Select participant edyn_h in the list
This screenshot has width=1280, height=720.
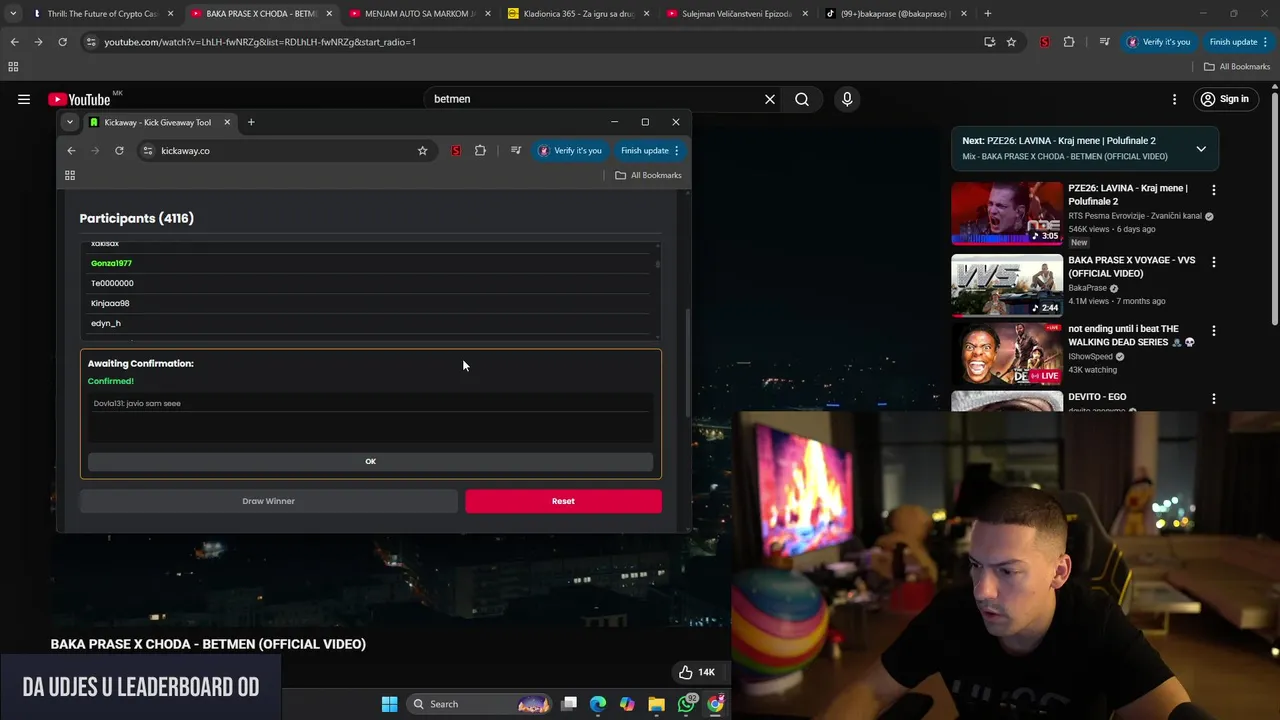(106, 323)
